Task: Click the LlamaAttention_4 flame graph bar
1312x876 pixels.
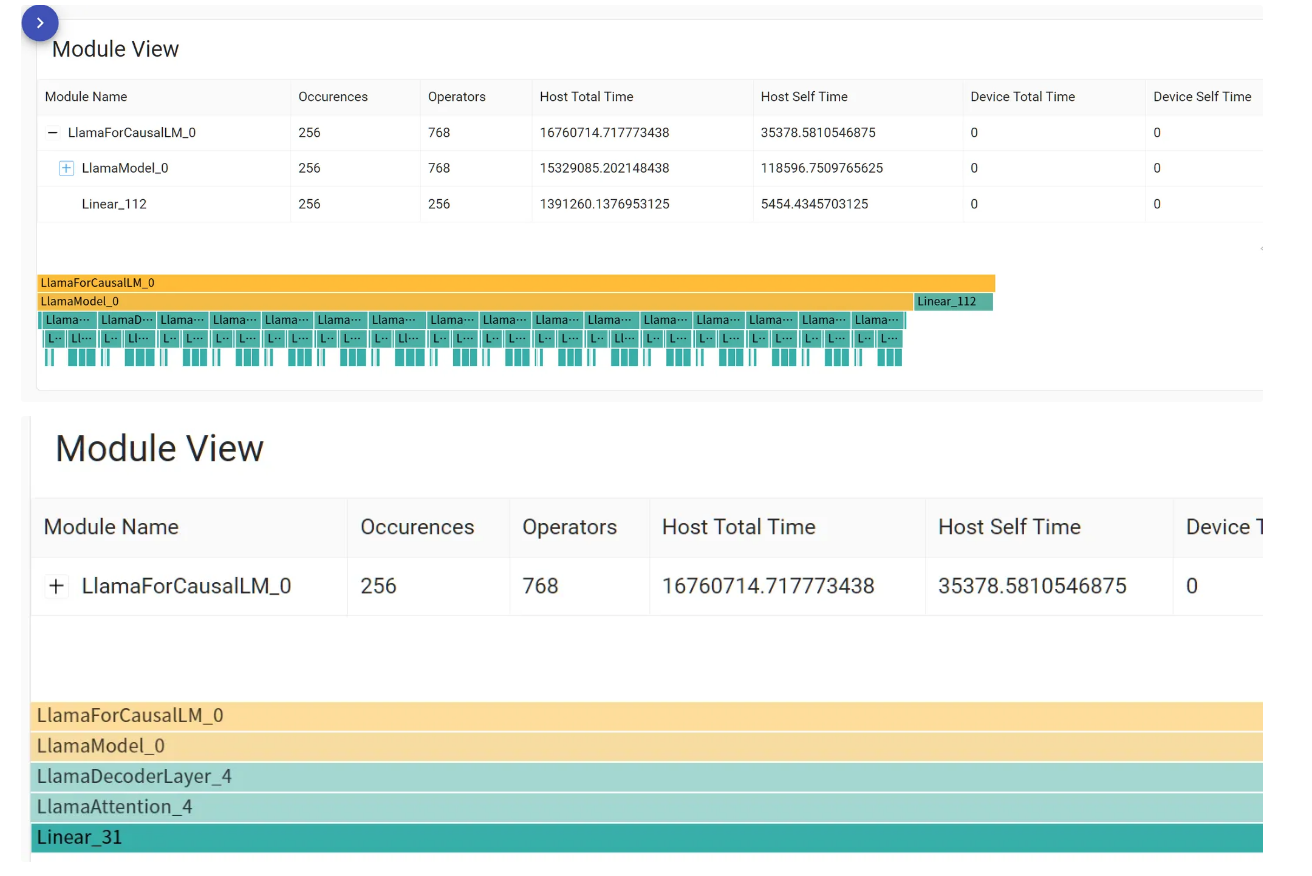Action: pos(647,807)
